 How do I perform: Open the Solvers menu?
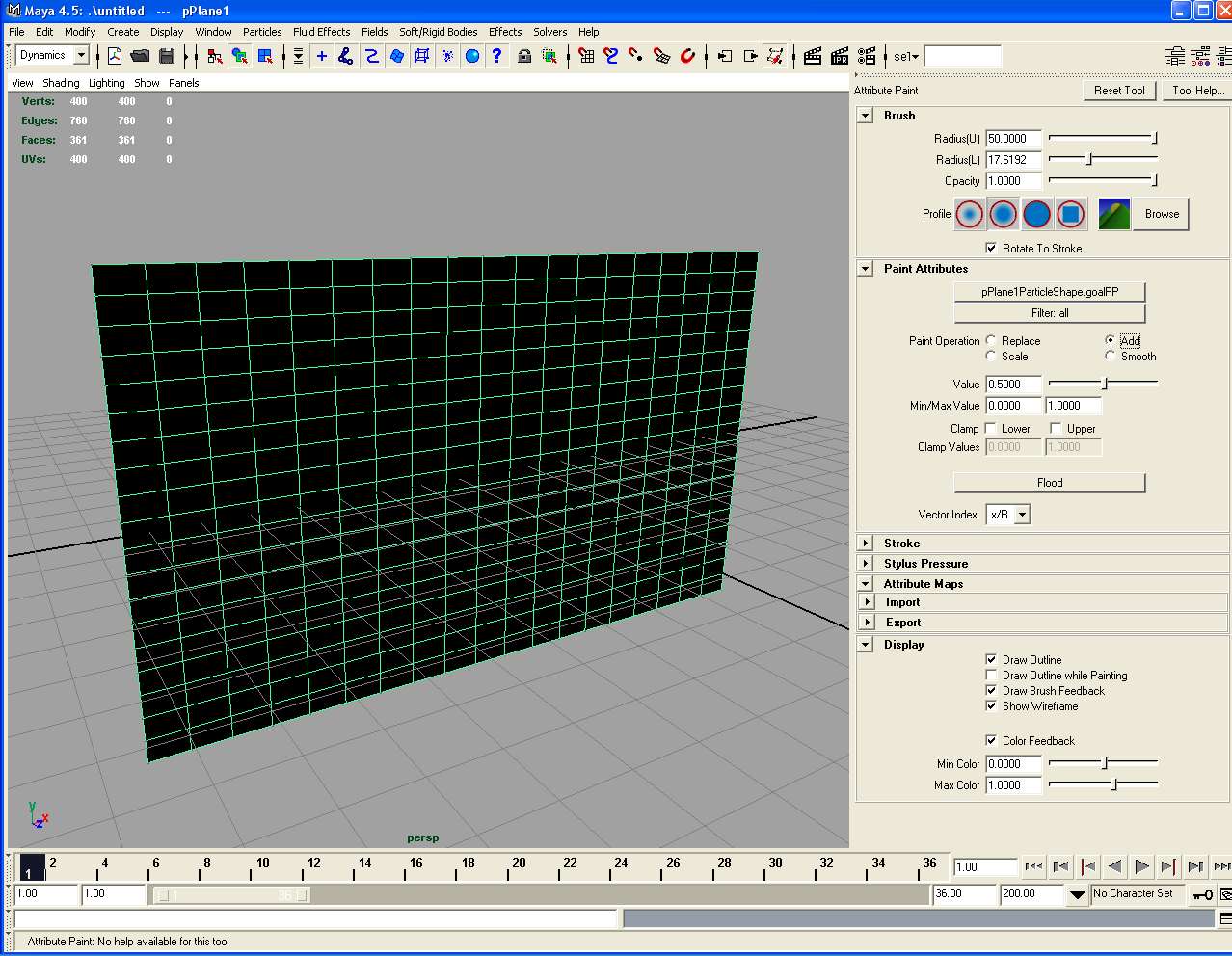550,32
